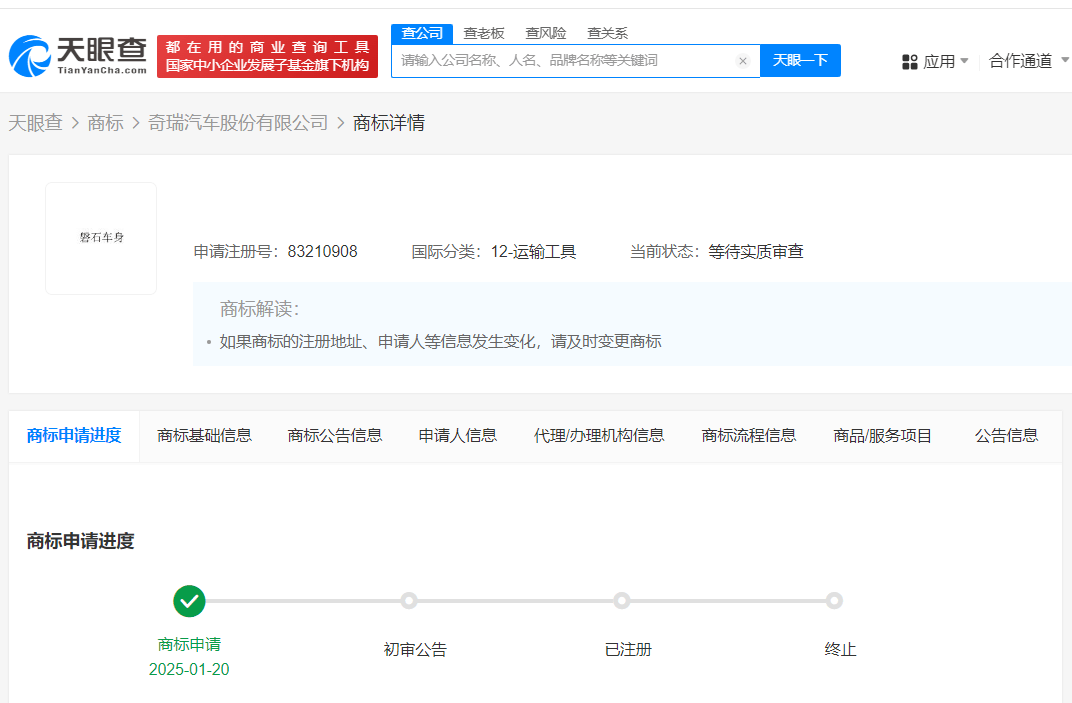The image size is (1072, 703).
Task: Select 12-运输工具 classification text
Action: (533, 252)
